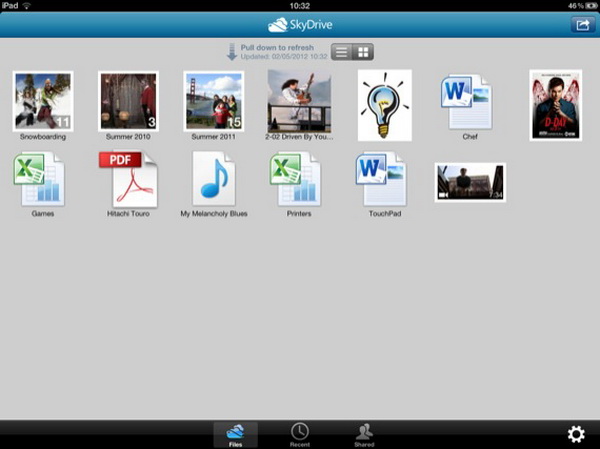Tap the share/export icon in header
The image size is (600, 449).
coord(582,25)
